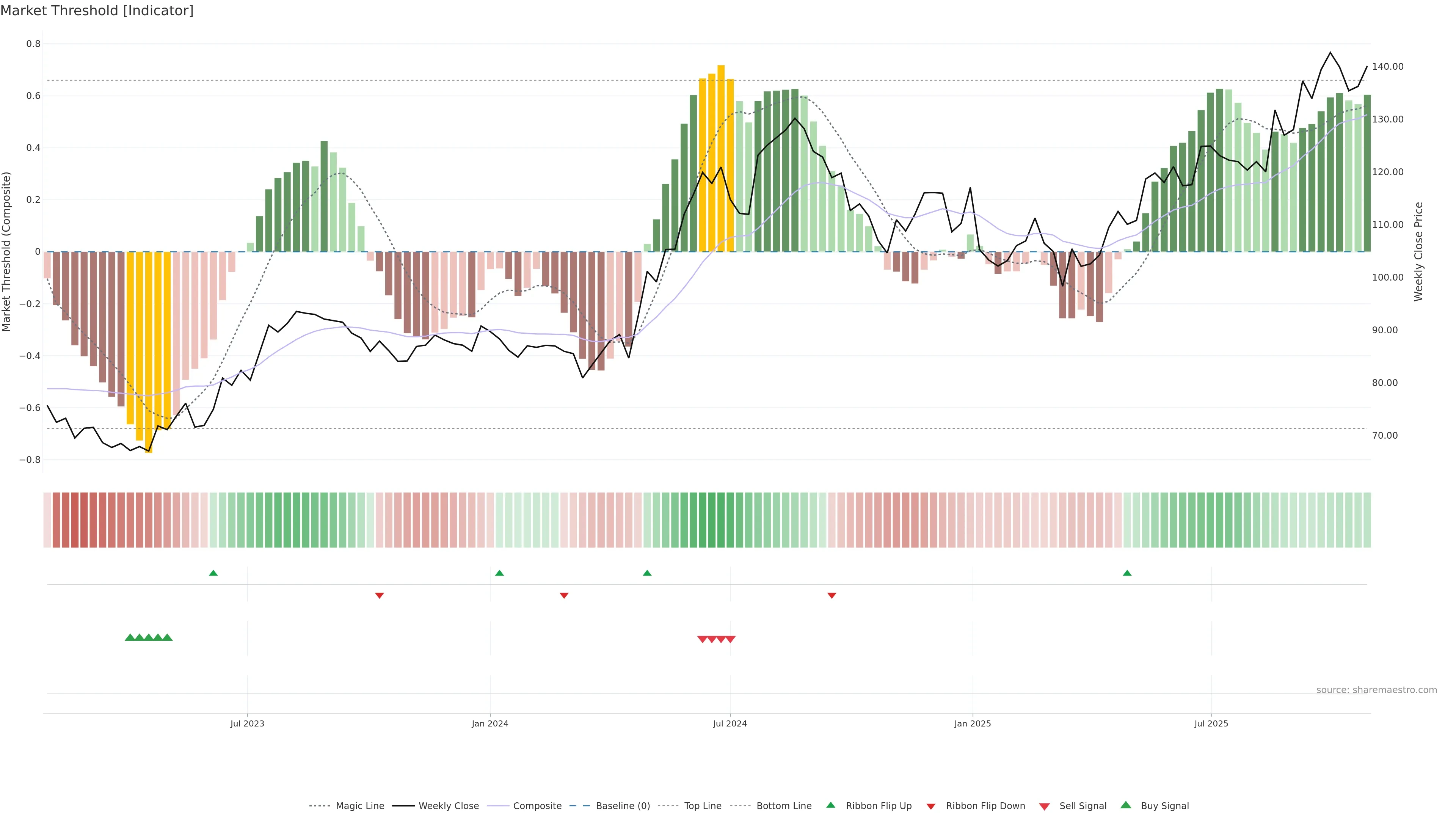This screenshot has height=819, width=1456.
Task: Select flip-up marker just after Jan 2024
Action: (499, 573)
